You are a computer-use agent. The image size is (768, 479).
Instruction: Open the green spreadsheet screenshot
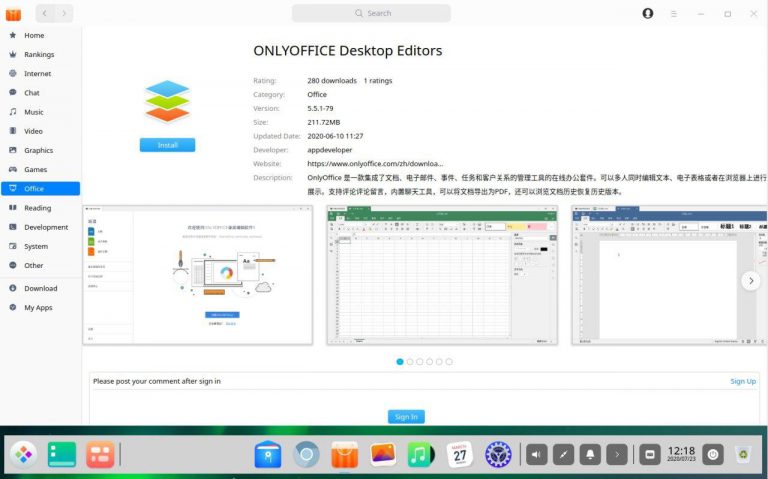point(442,275)
